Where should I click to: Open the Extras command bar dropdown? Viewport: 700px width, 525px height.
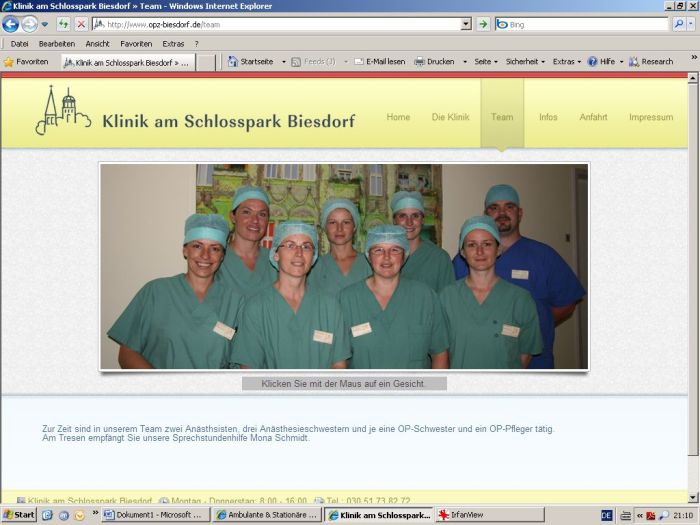567,62
